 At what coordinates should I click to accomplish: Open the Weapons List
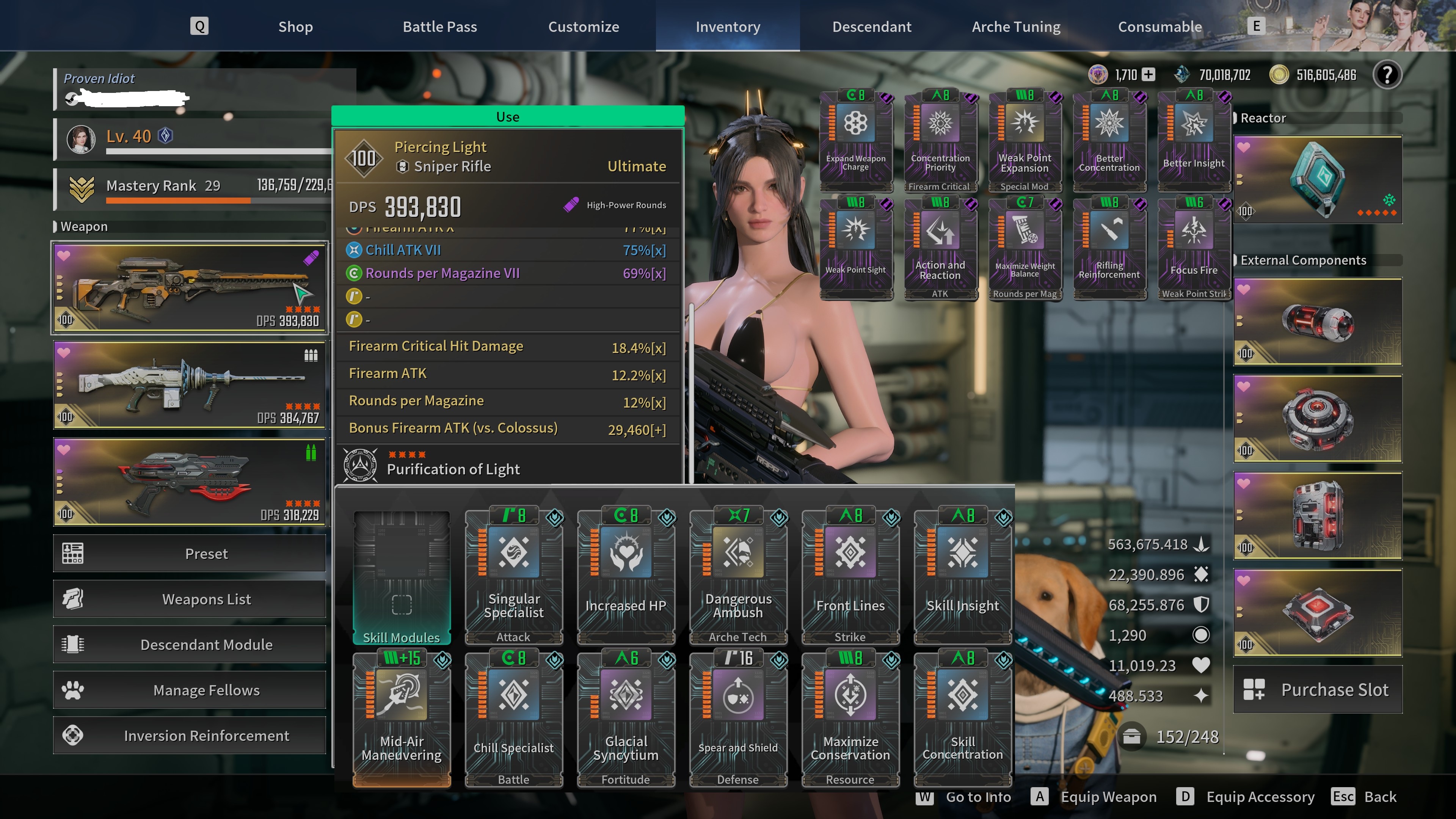click(x=190, y=599)
